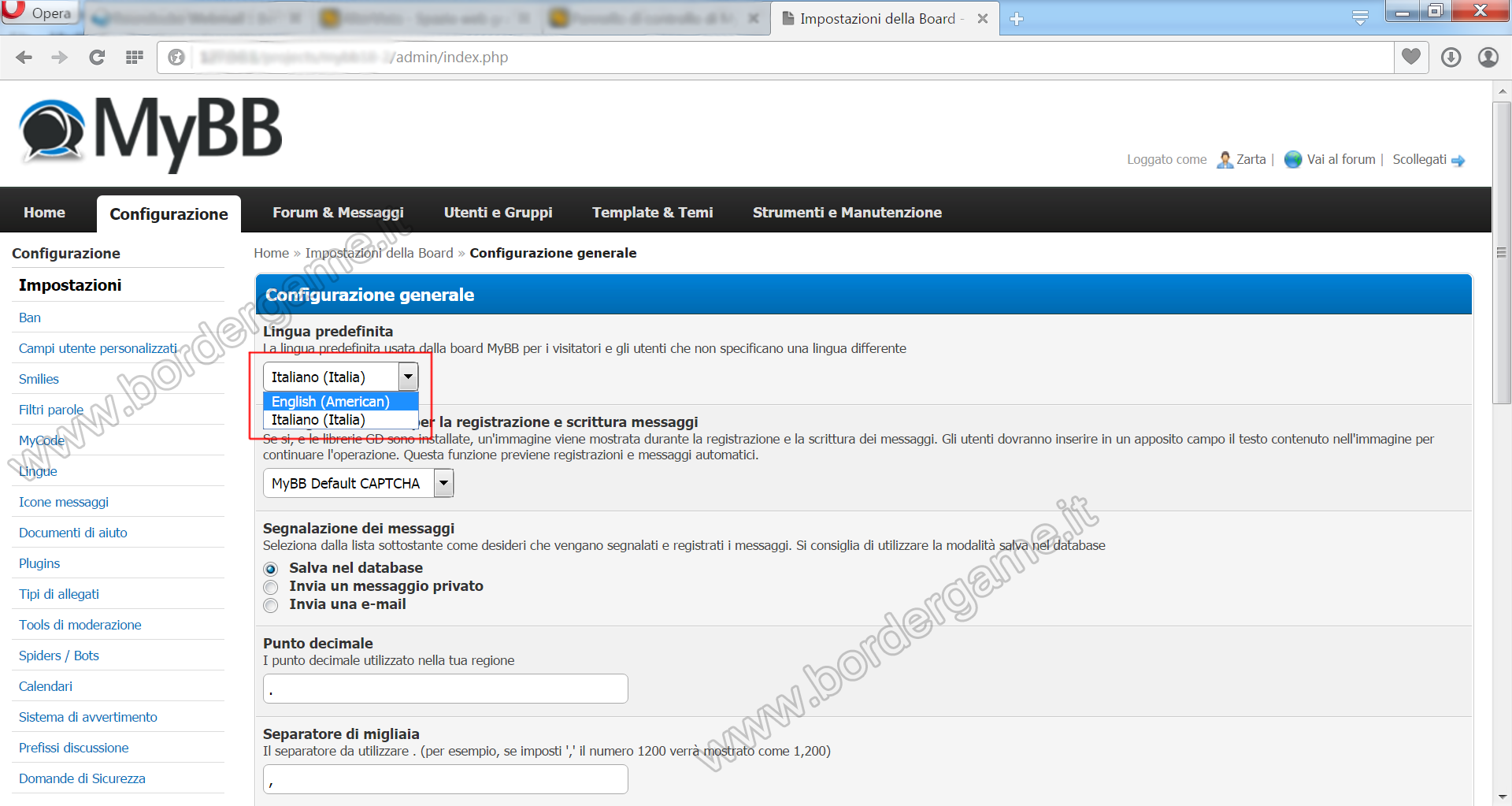
Task: Open Plugins sidebar link
Action: (39, 563)
